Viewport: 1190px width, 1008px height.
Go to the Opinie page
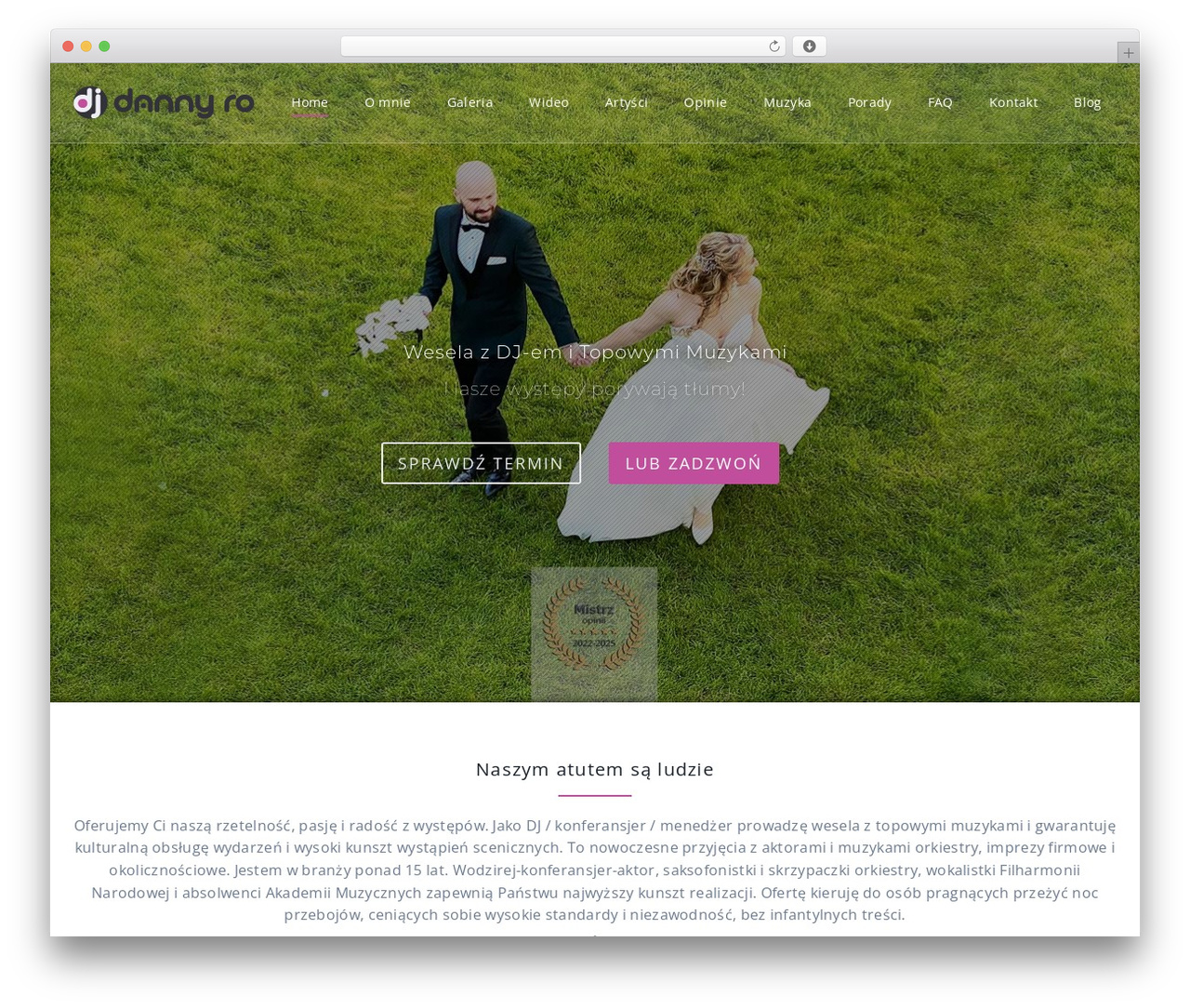706,102
